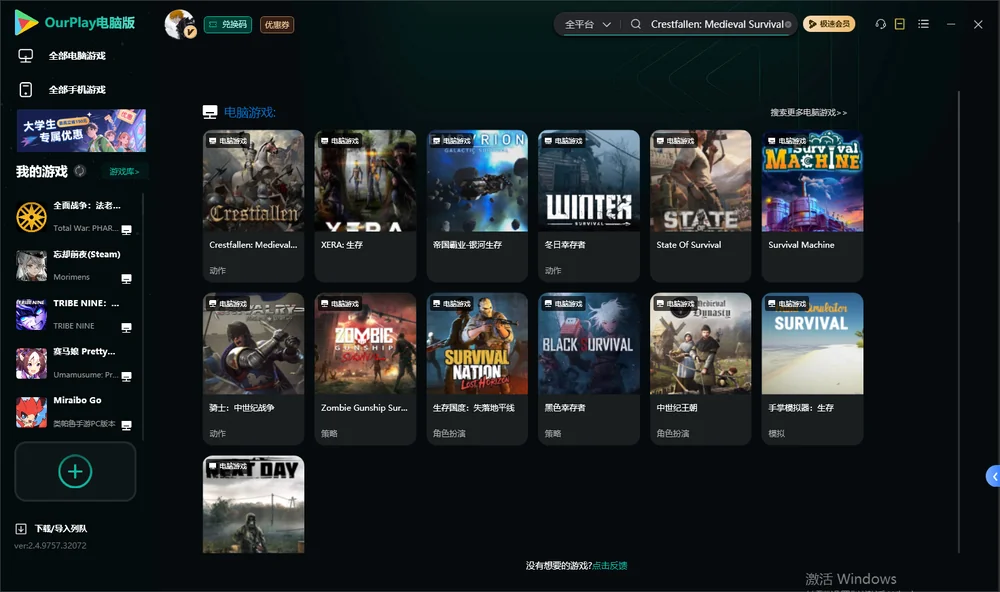Viewport: 1000px width, 592px height.
Task: Open the XERA: 生存 game card
Action: tap(365, 205)
